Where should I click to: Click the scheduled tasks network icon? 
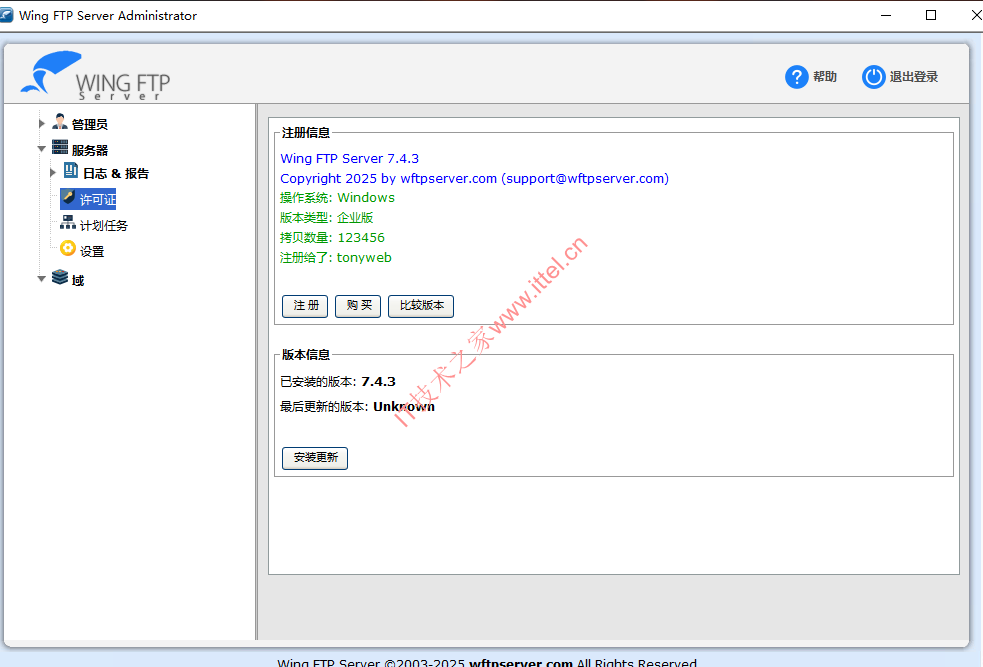(x=68, y=223)
